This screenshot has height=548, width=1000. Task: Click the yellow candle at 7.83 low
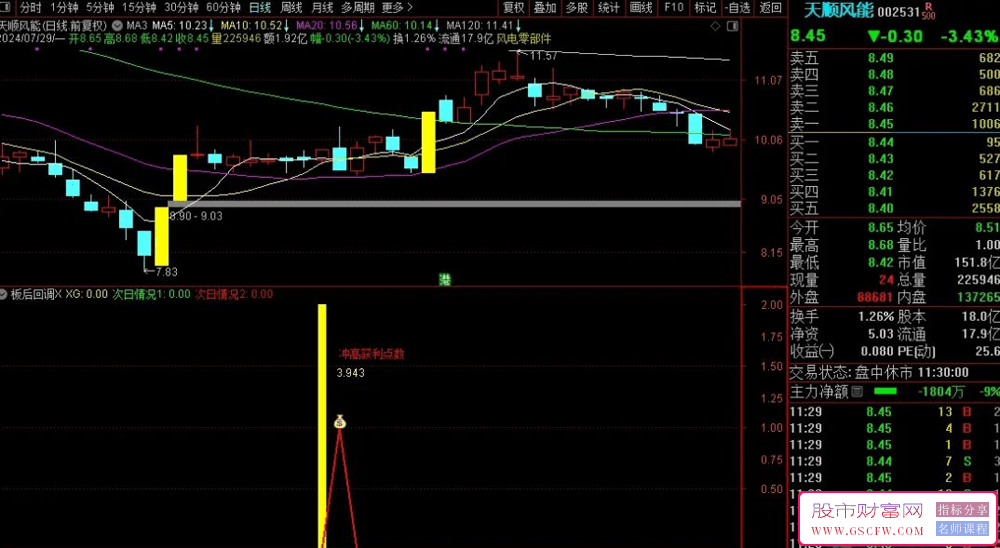point(162,237)
